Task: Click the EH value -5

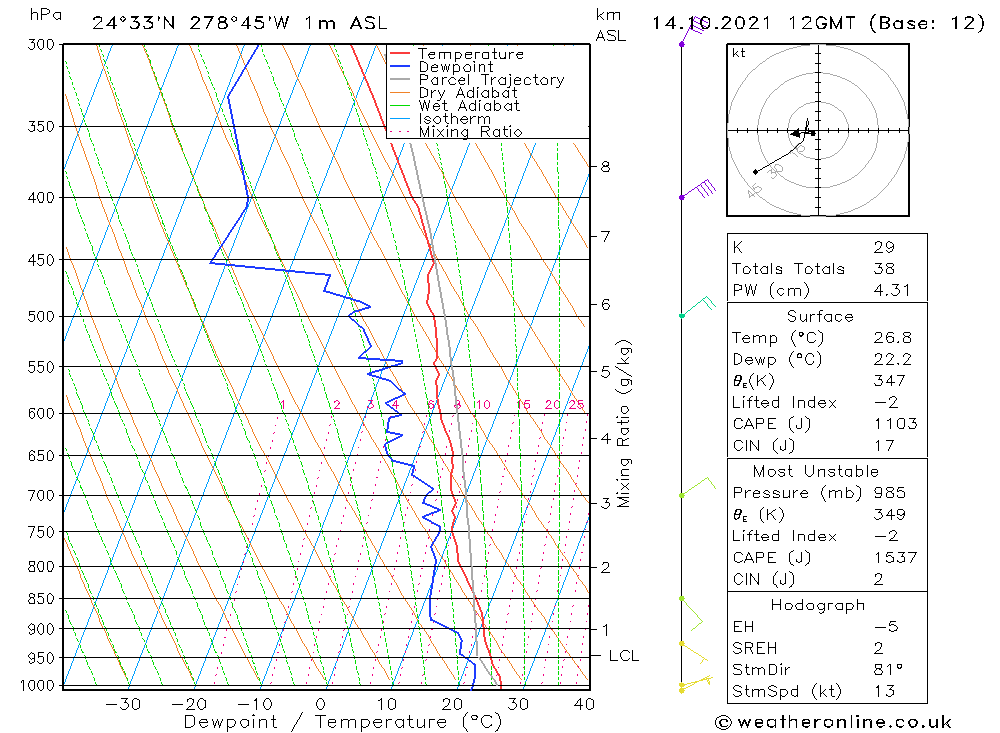Action: (x=886, y=626)
